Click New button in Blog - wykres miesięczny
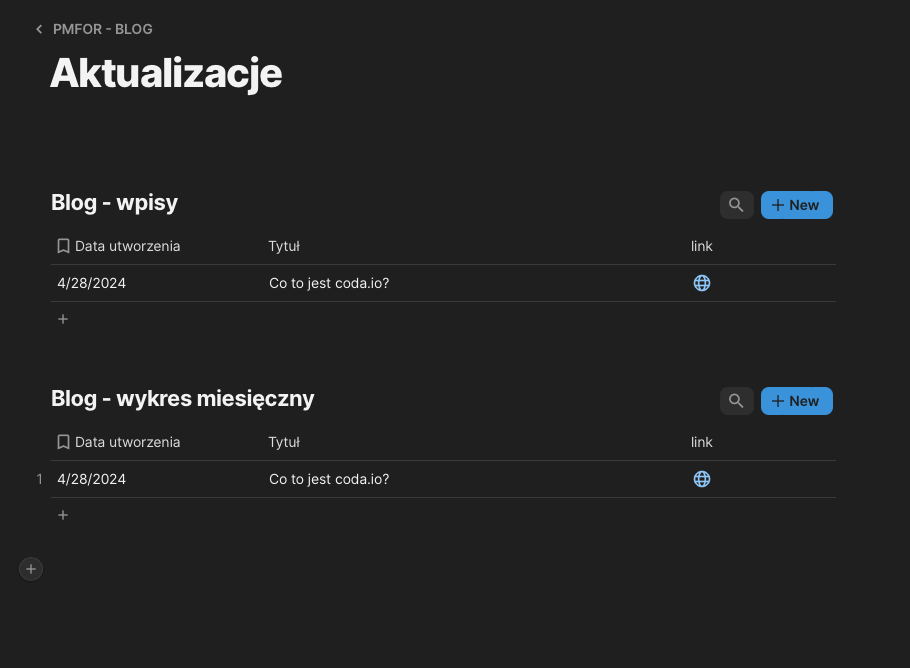Screen dimensions: 910x668 click(796, 401)
